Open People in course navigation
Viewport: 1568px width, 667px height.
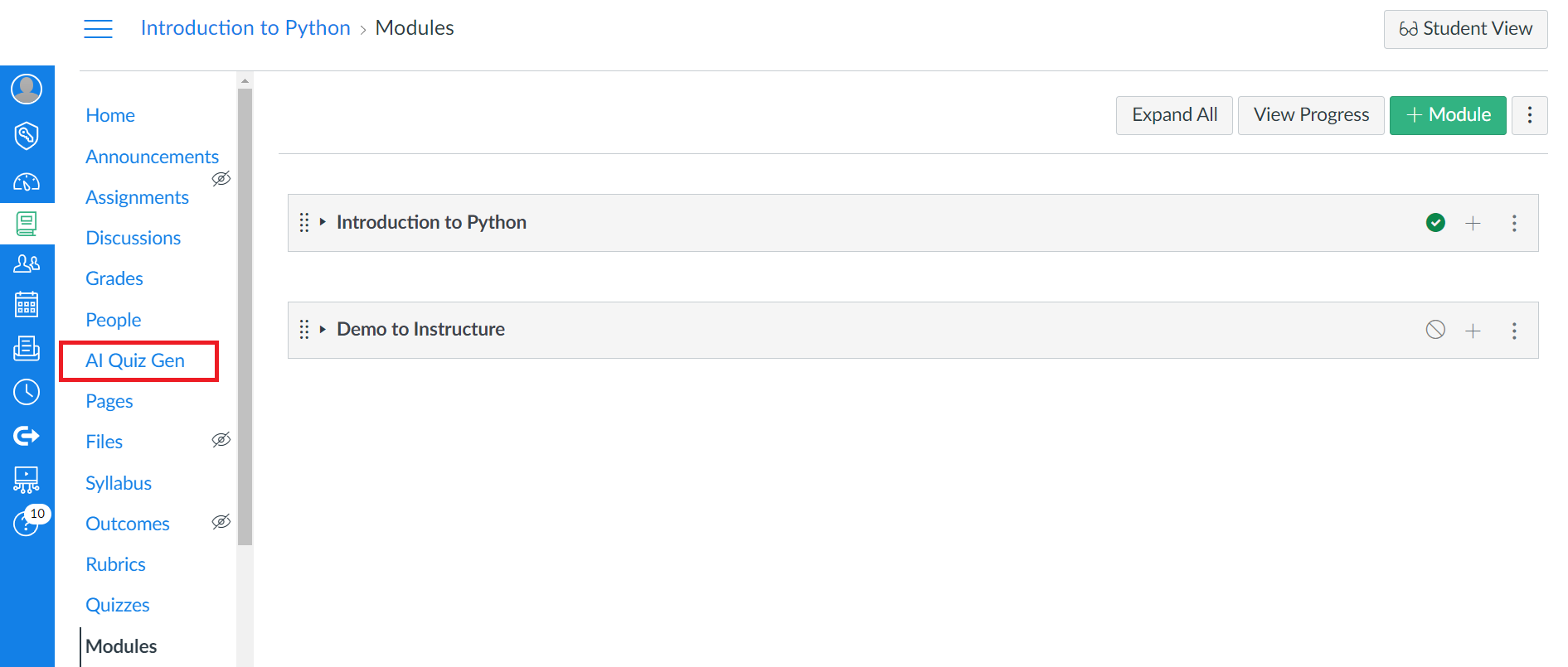pyautogui.click(x=113, y=320)
